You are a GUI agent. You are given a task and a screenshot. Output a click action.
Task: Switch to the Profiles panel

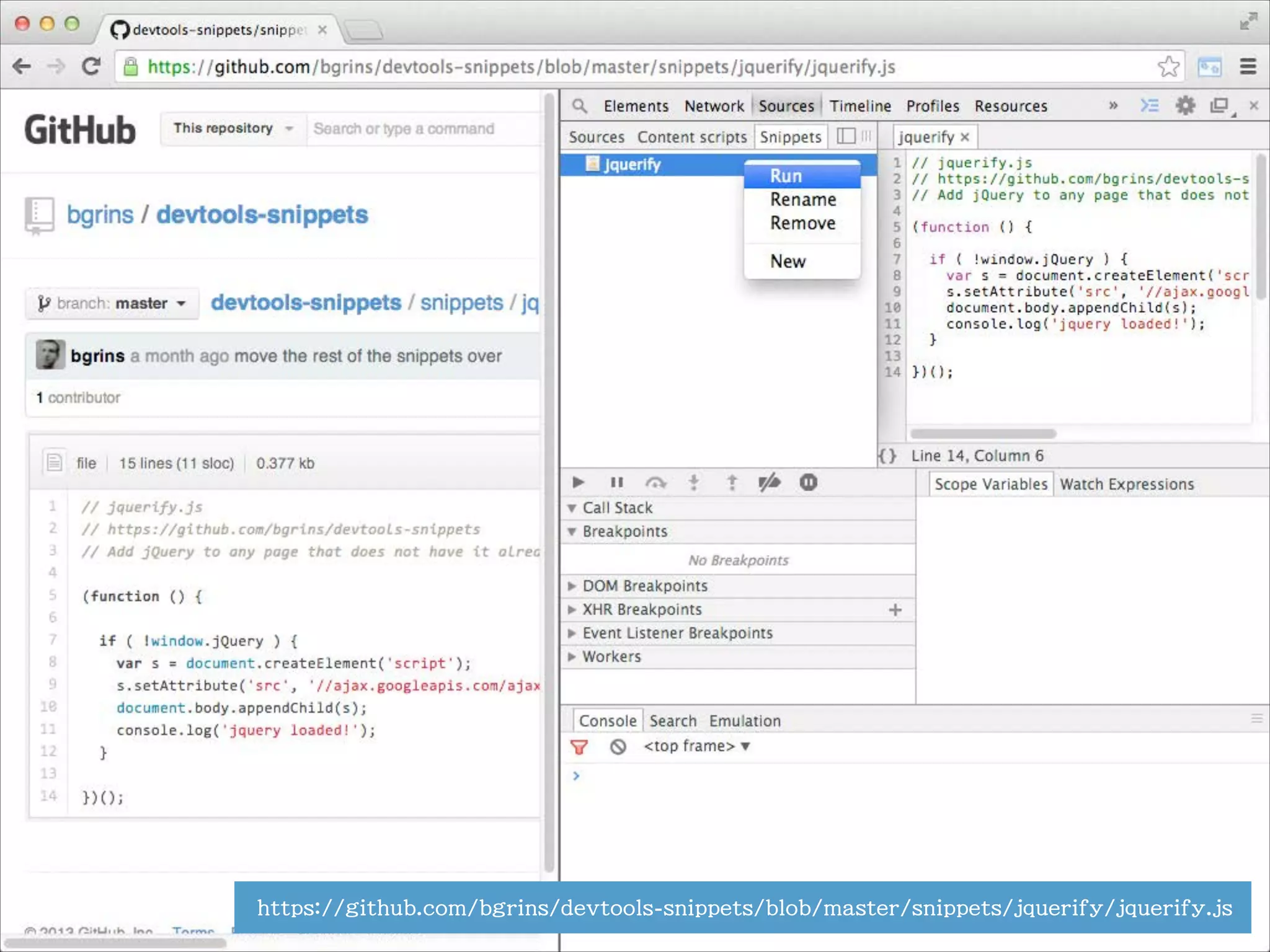point(933,106)
